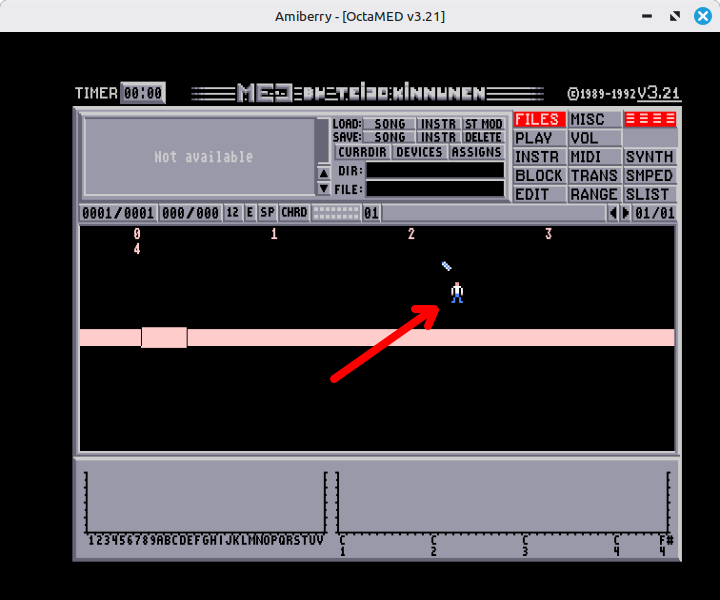The height and width of the screenshot is (600, 720).
Task: Open the FILES panel
Action: click(x=539, y=119)
